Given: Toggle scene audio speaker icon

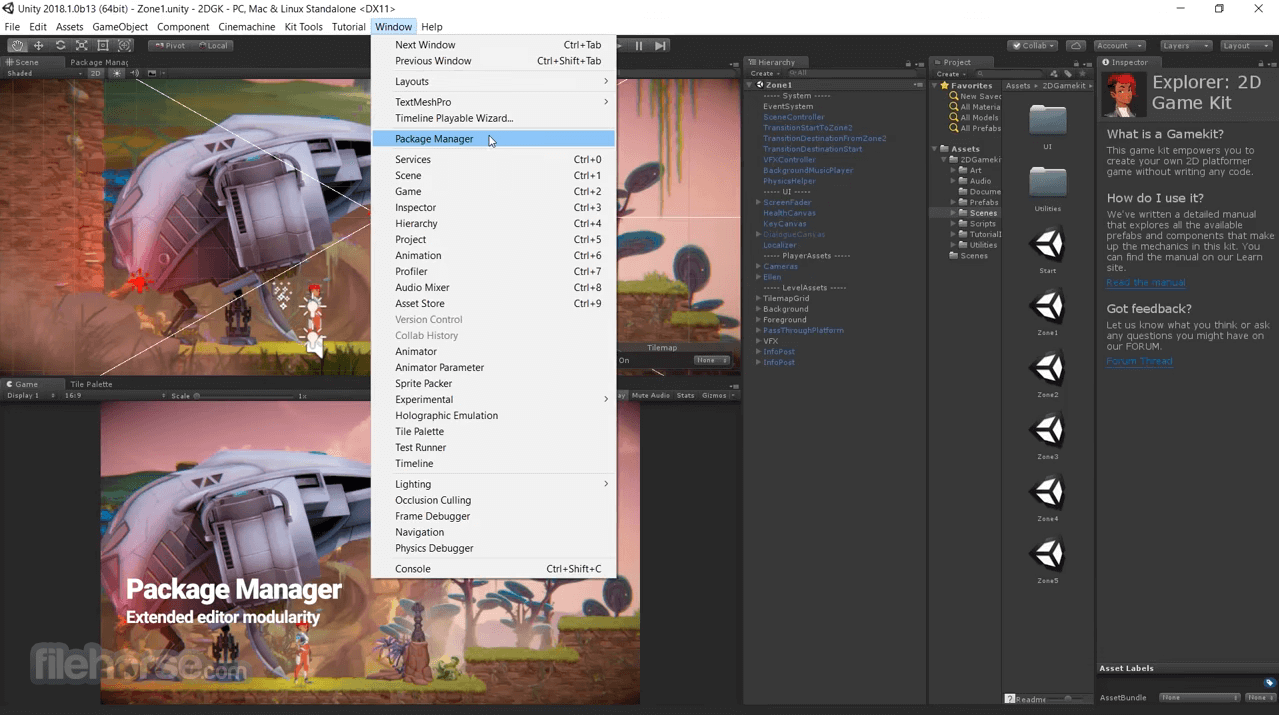Looking at the screenshot, I should pyautogui.click(x=135, y=73).
